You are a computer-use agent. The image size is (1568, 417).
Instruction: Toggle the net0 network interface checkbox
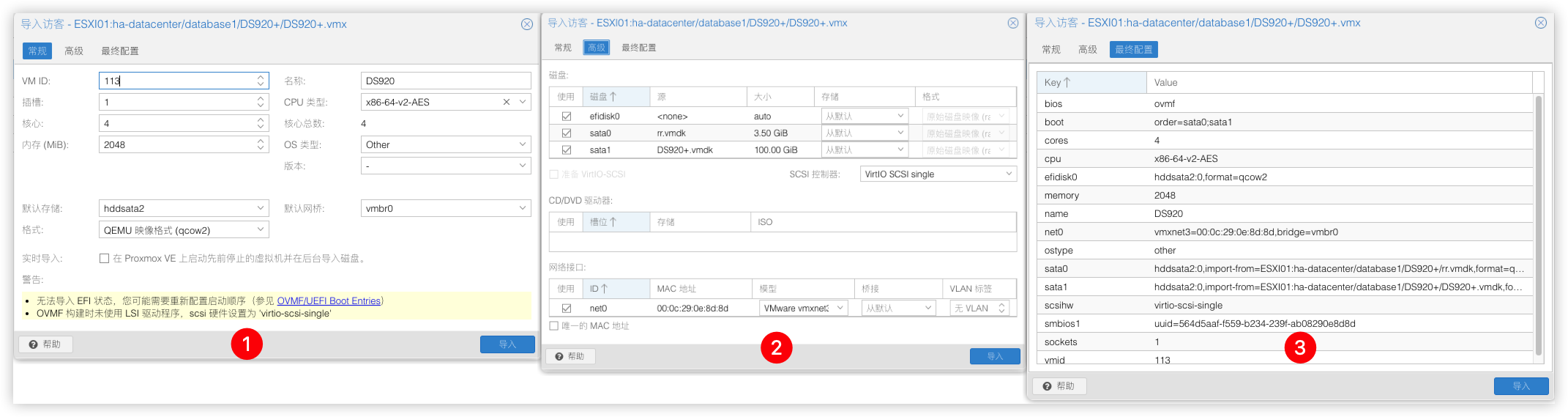pos(567,309)
